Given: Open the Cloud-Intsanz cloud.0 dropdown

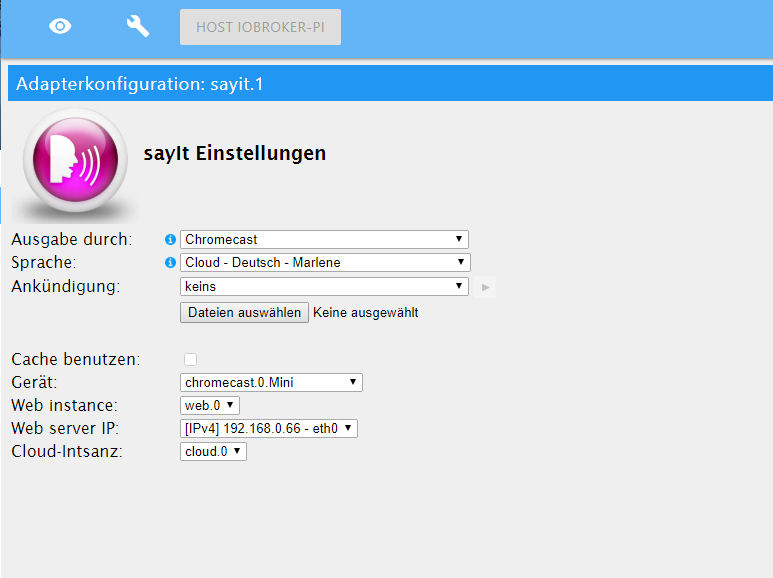Looking at the screenshot, I should click(x=213, y=451).
